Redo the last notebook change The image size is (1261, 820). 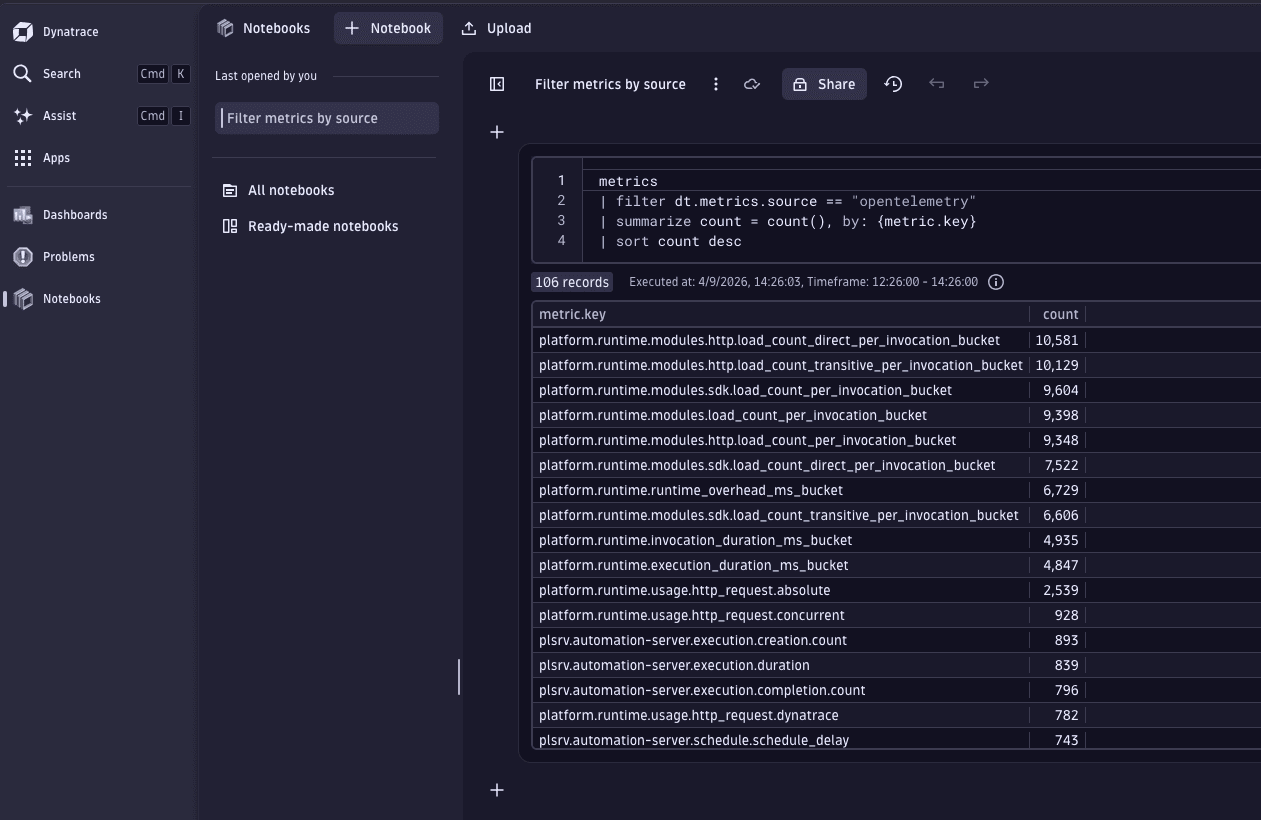(x=980, y=84)
